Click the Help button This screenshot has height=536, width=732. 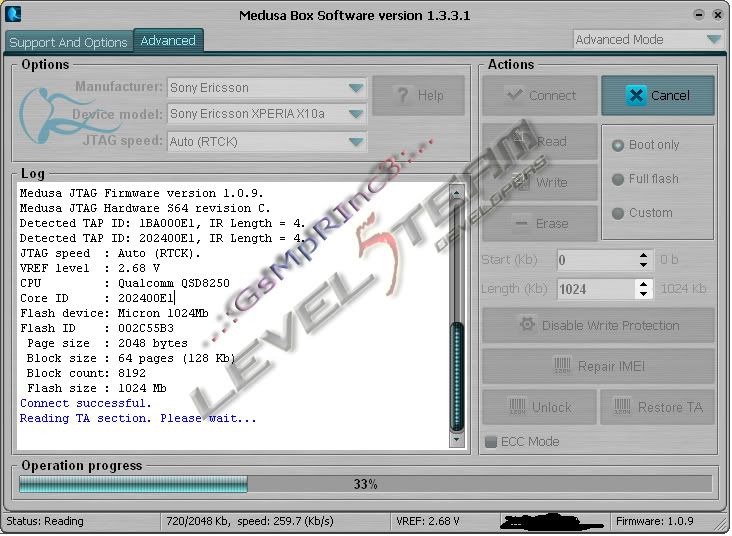point(419,95)
